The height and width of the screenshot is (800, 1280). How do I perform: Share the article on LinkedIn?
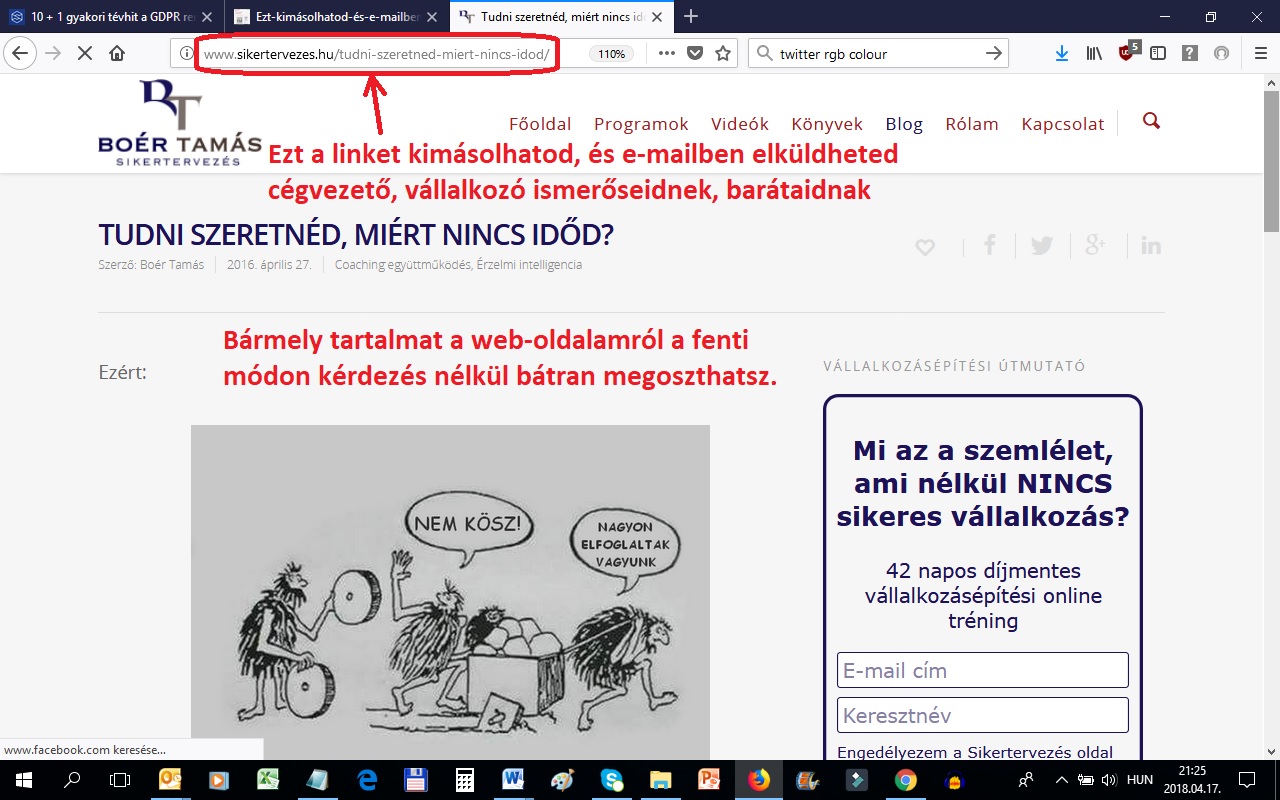[x=1151, y=245]
